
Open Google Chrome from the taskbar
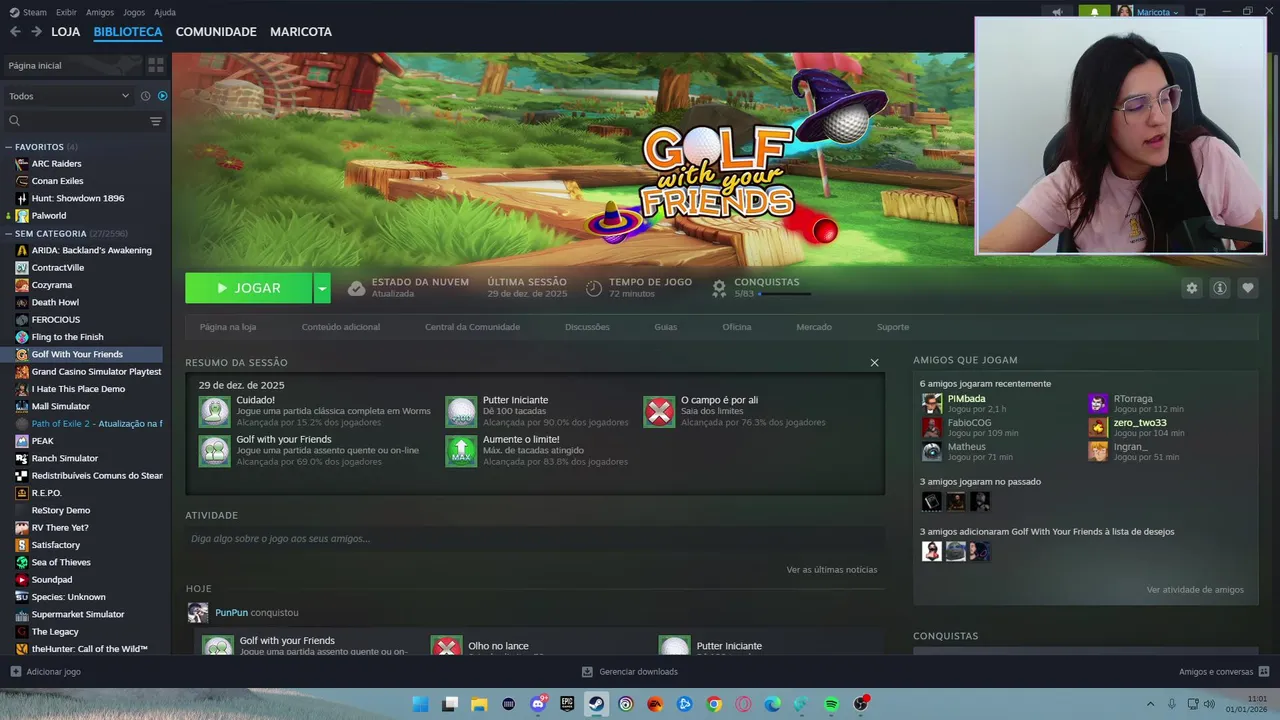pyautogui.click(x=714, y=704)
